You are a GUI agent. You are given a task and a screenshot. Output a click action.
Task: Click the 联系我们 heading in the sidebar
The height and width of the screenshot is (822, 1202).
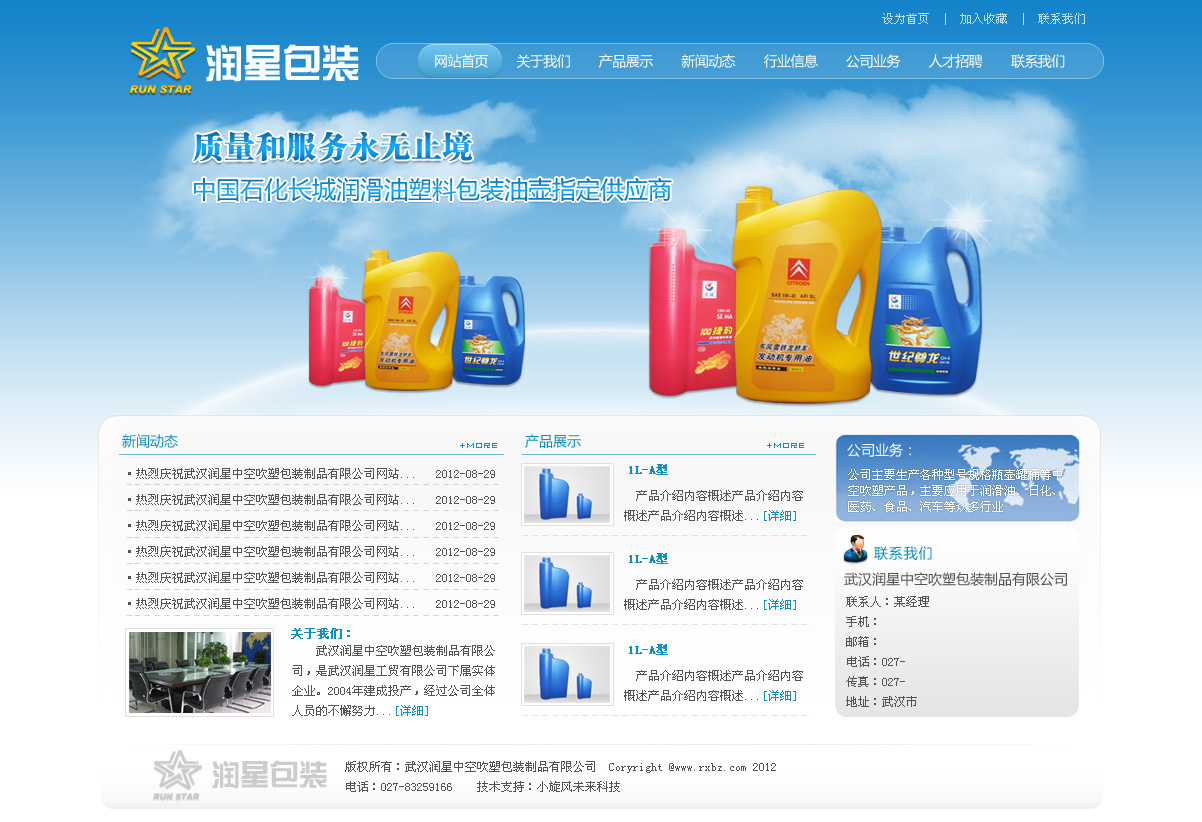[903, 553]
